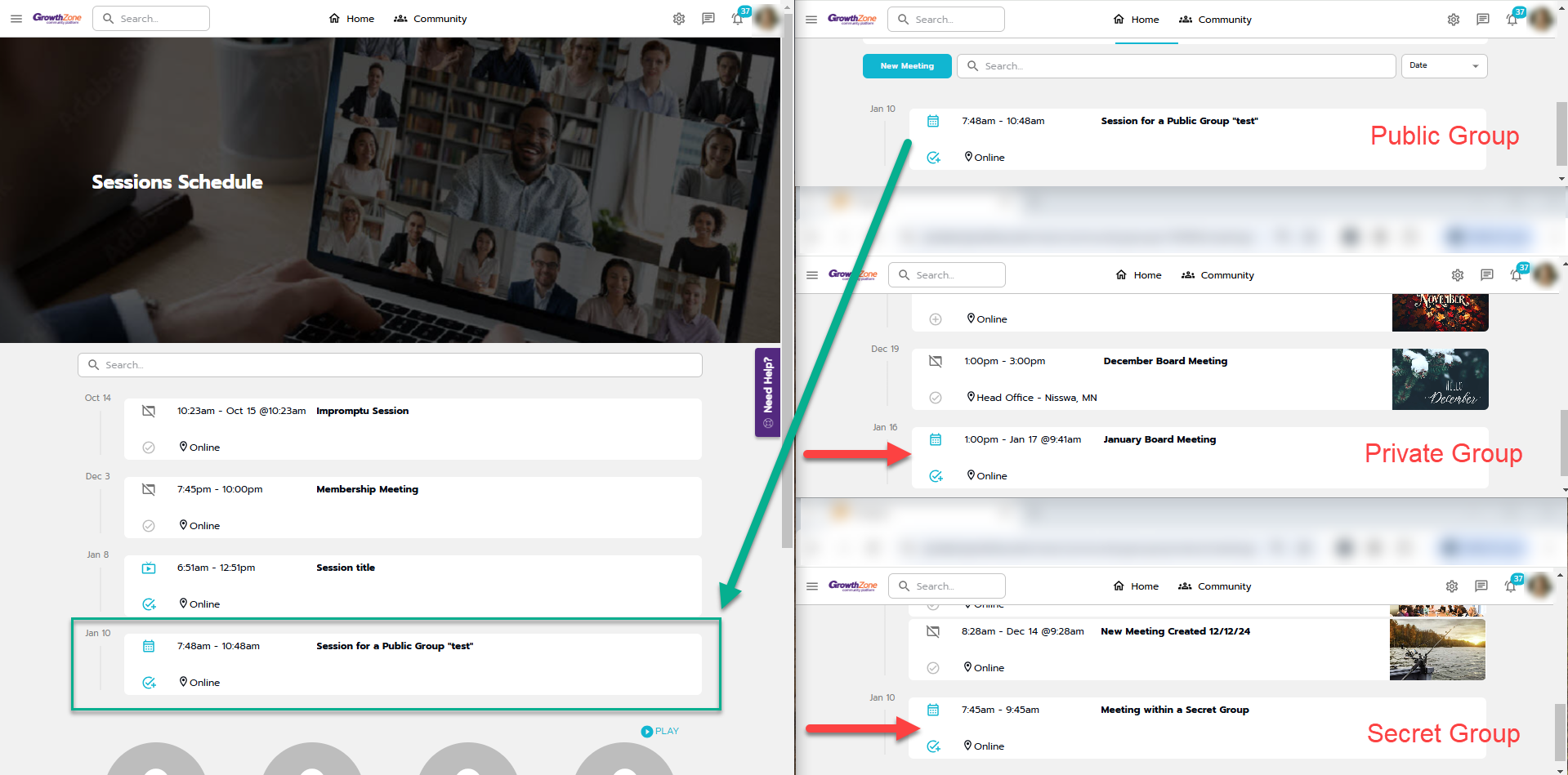Click scrollbar down arrow in top-right window
The height and width of the screenshot is (775, 1568).
1561,179
